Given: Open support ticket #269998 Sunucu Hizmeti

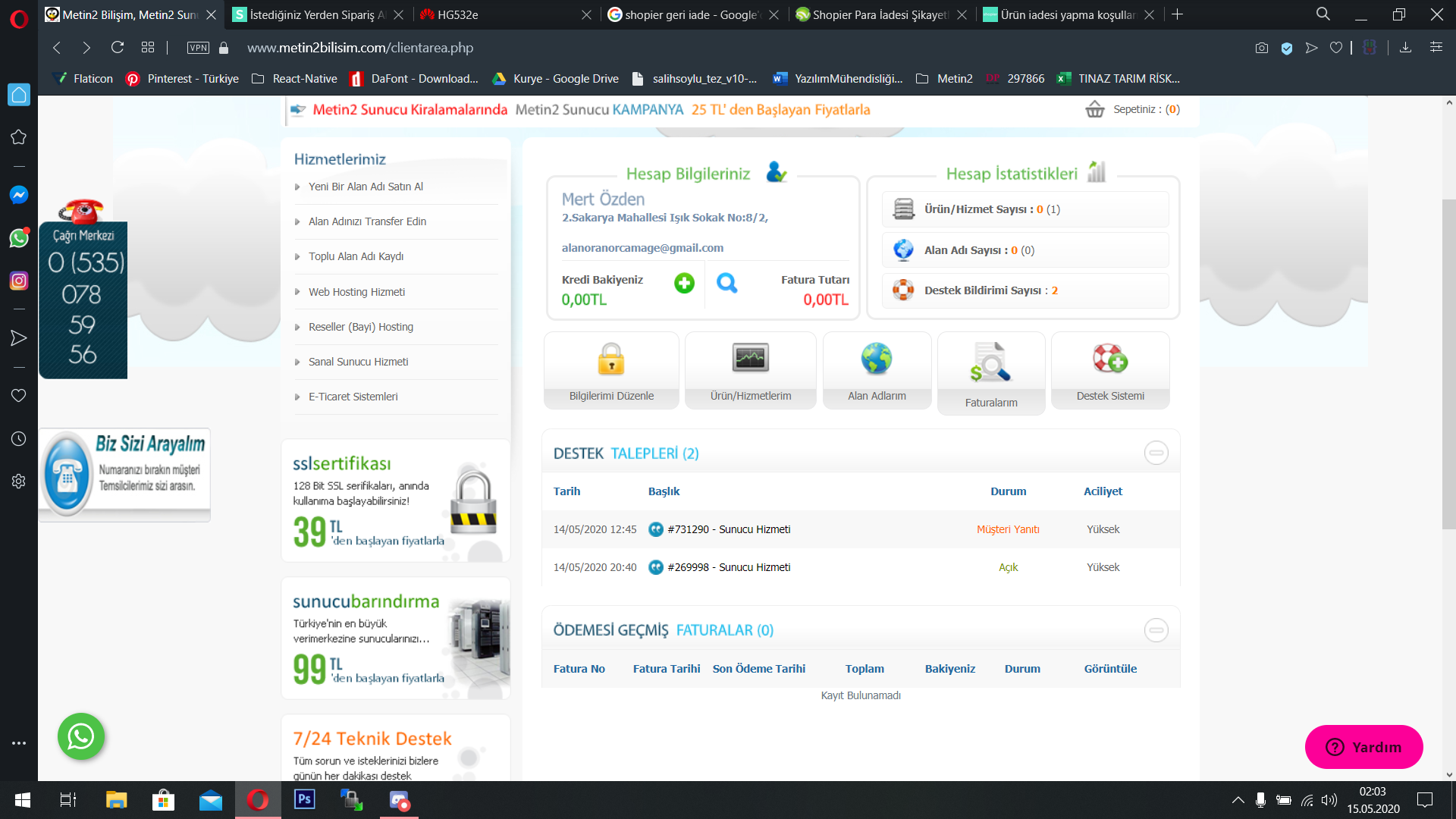Looking at the screenshot, I should click(729, 567).
